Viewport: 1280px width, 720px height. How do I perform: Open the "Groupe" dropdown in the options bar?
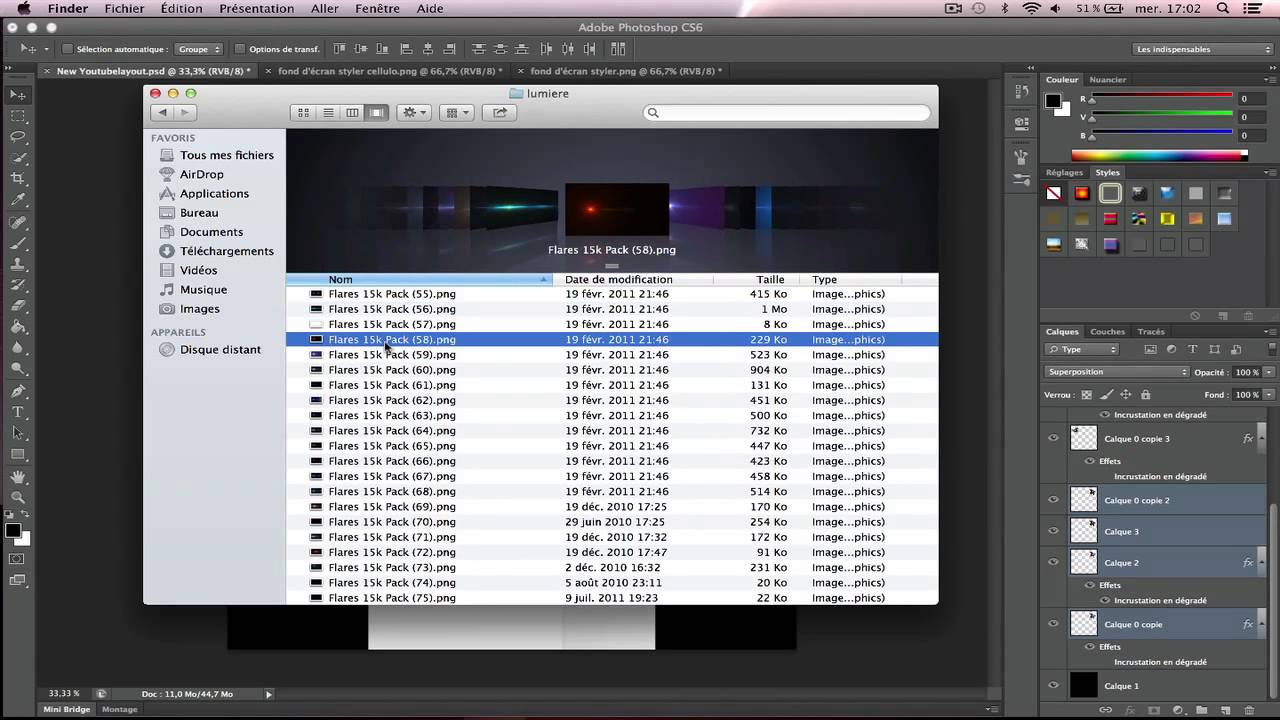[199, 47]
